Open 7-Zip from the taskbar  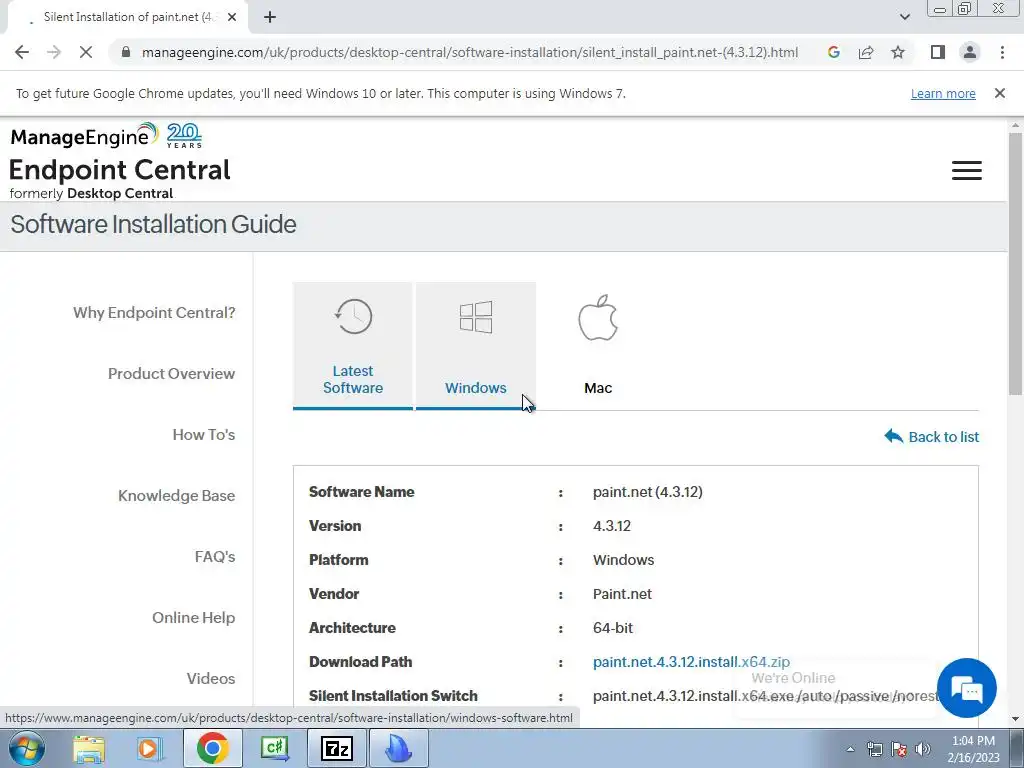tap(336, 748)
